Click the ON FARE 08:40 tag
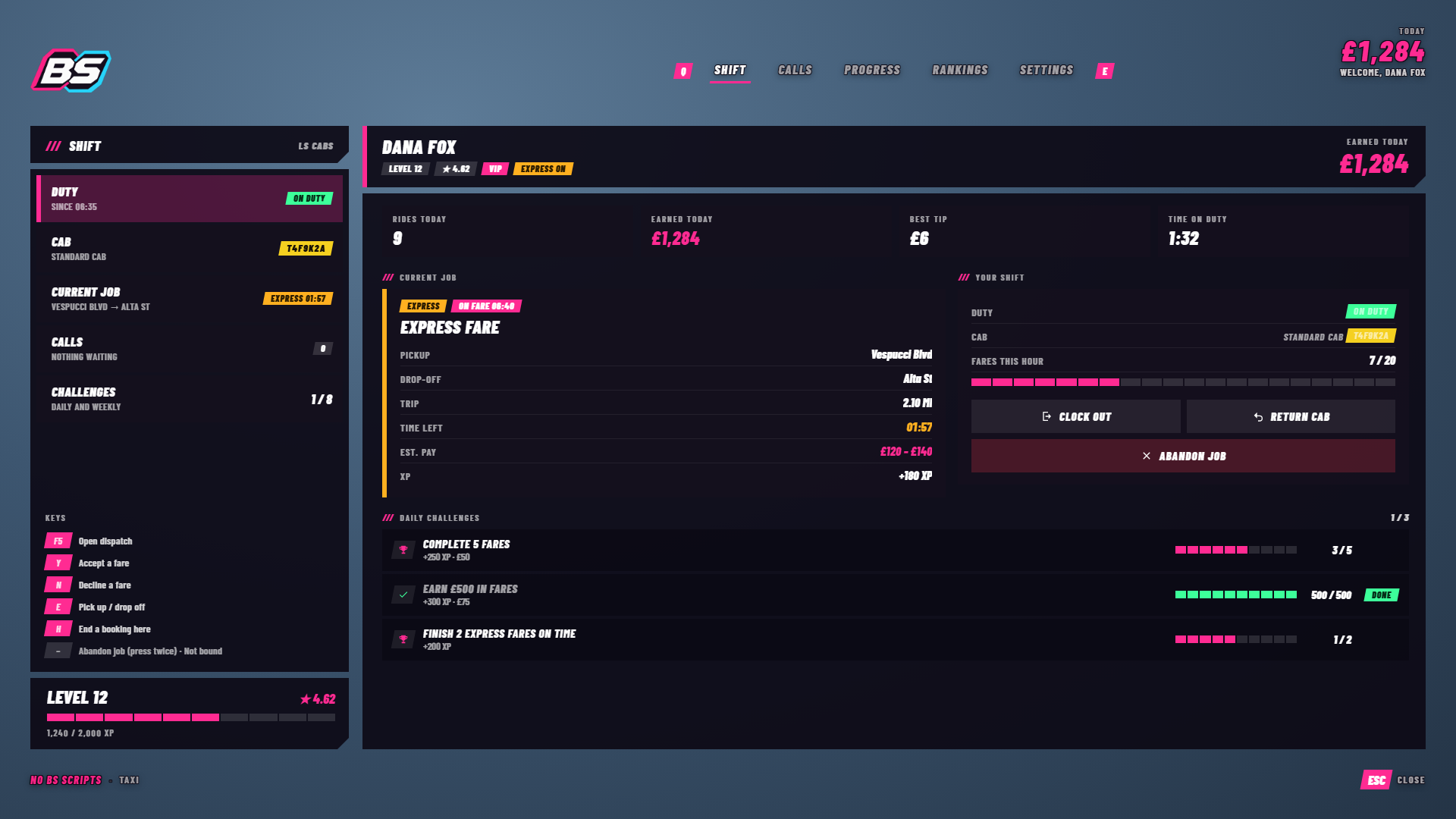The height and width of the screenshot is (819, 1456). coord(486,306)
